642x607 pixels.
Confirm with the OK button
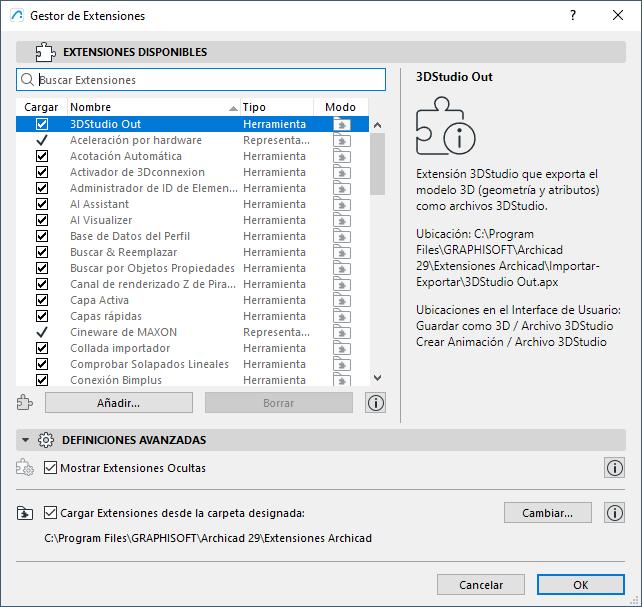[x=581, y=584]
